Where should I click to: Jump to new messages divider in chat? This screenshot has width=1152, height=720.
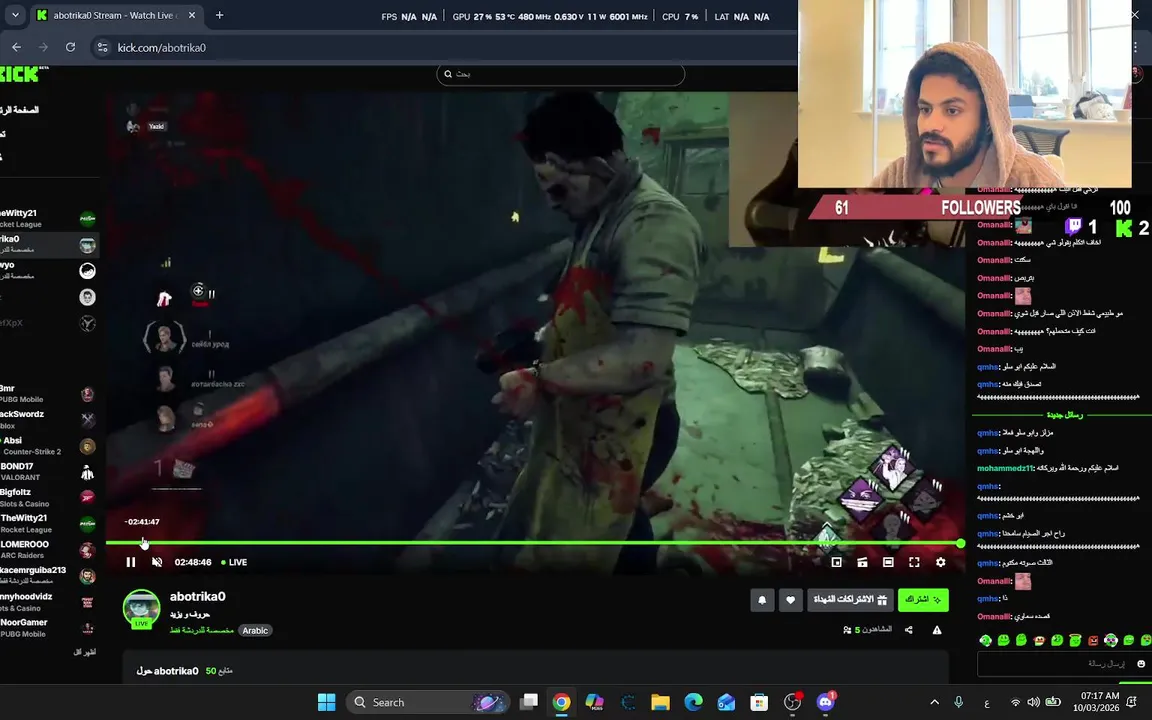pos(1064,415)
